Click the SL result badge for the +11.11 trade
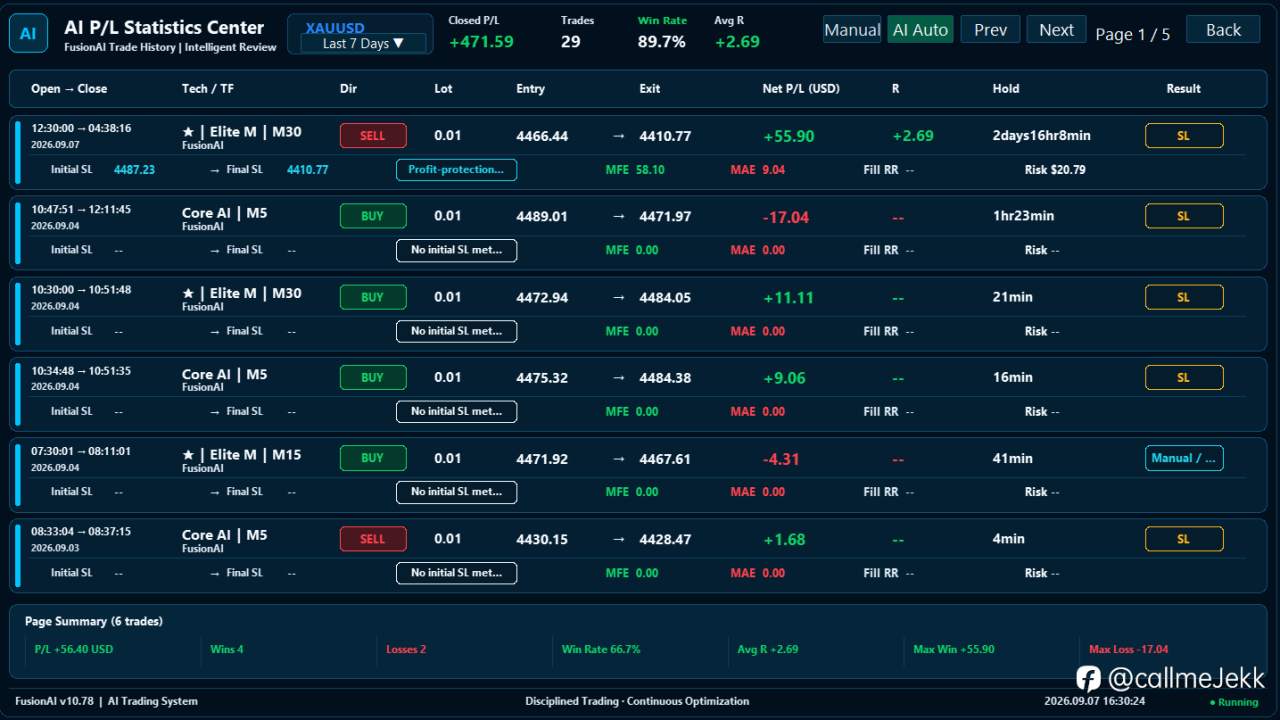Screen dimensions: 1280x720 [x=1184, y=297]
